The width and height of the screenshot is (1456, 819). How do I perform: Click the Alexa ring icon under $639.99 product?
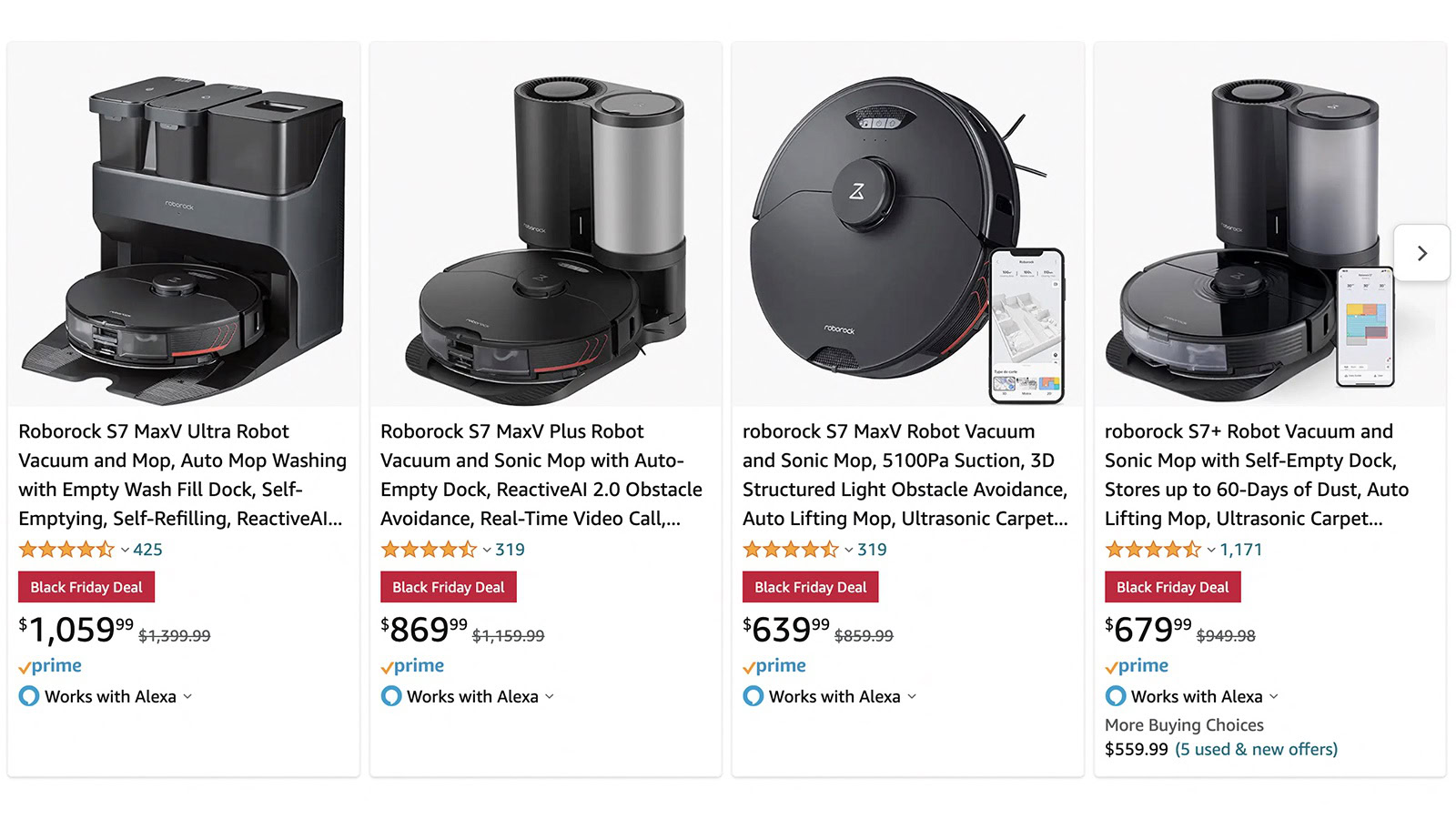tap(753, 696)
